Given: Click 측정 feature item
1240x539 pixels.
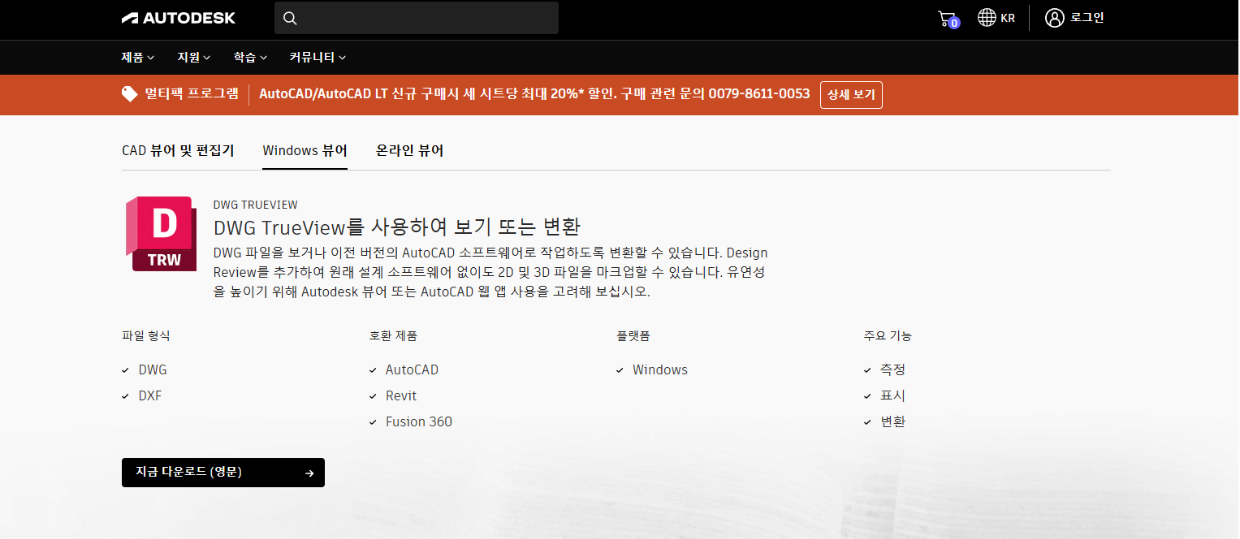Looking at the screenshot, I should (893, 370).
